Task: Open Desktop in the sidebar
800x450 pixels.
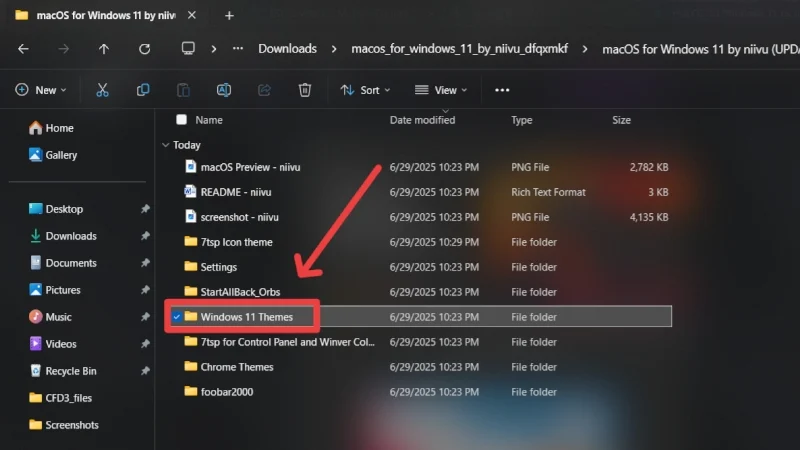Action: [56, 209]
